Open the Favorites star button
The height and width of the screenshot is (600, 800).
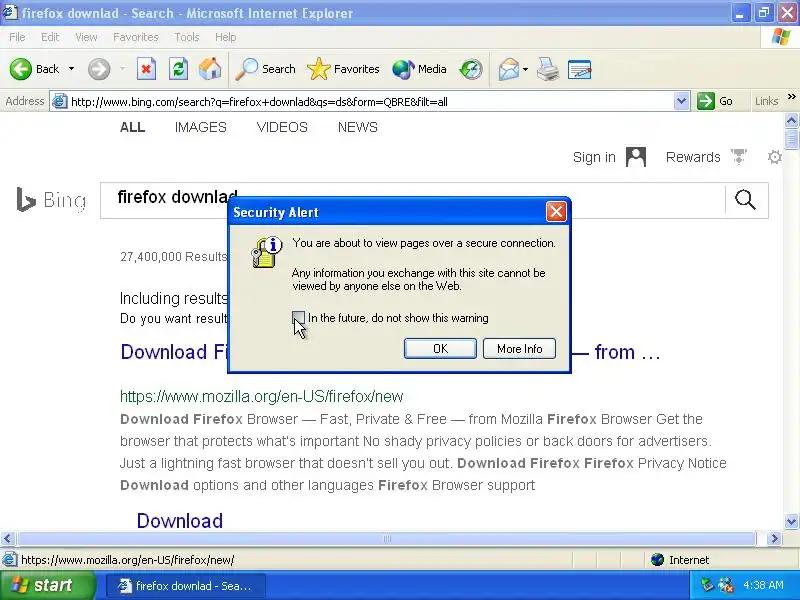pos(343,69)
